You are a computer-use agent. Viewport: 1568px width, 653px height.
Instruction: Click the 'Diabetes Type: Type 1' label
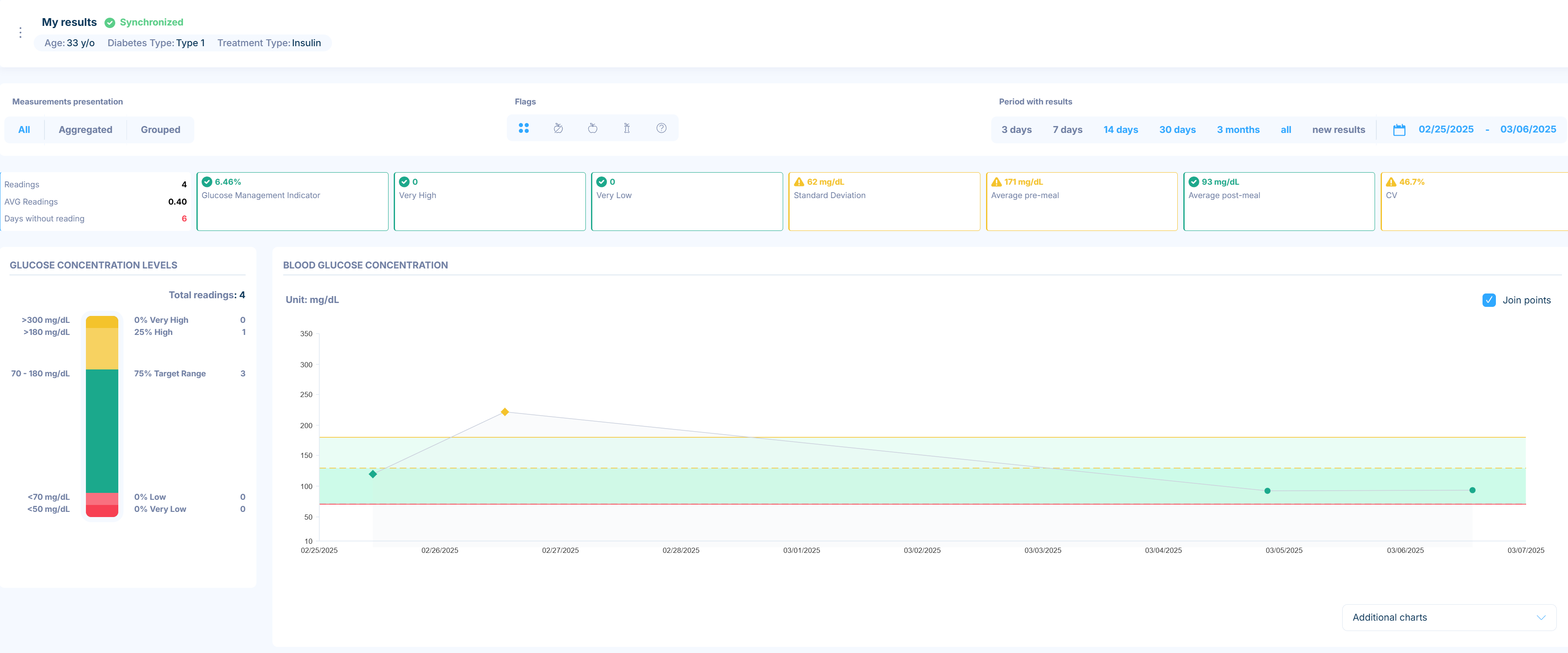point(156,43)
